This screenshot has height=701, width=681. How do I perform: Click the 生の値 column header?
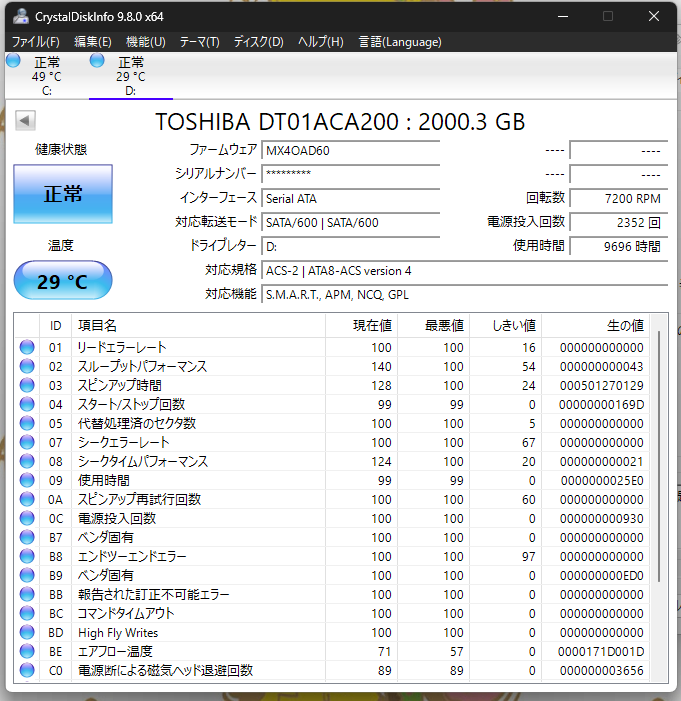[x=595, y=325]
